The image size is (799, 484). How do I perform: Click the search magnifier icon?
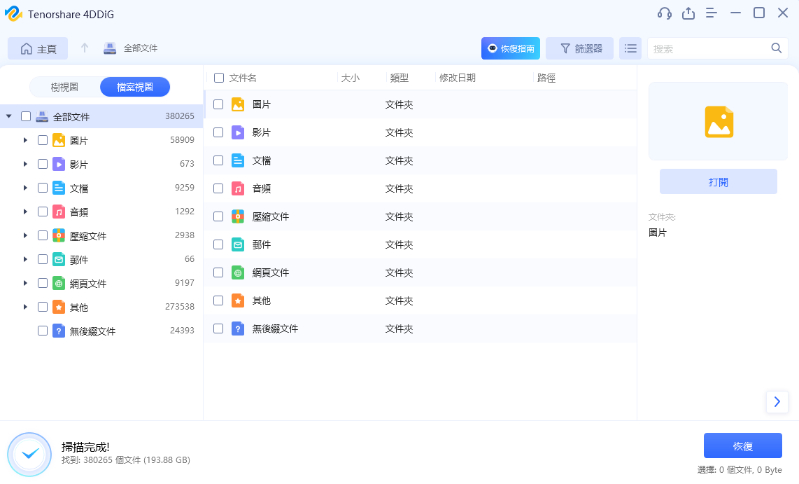(776, 48)
